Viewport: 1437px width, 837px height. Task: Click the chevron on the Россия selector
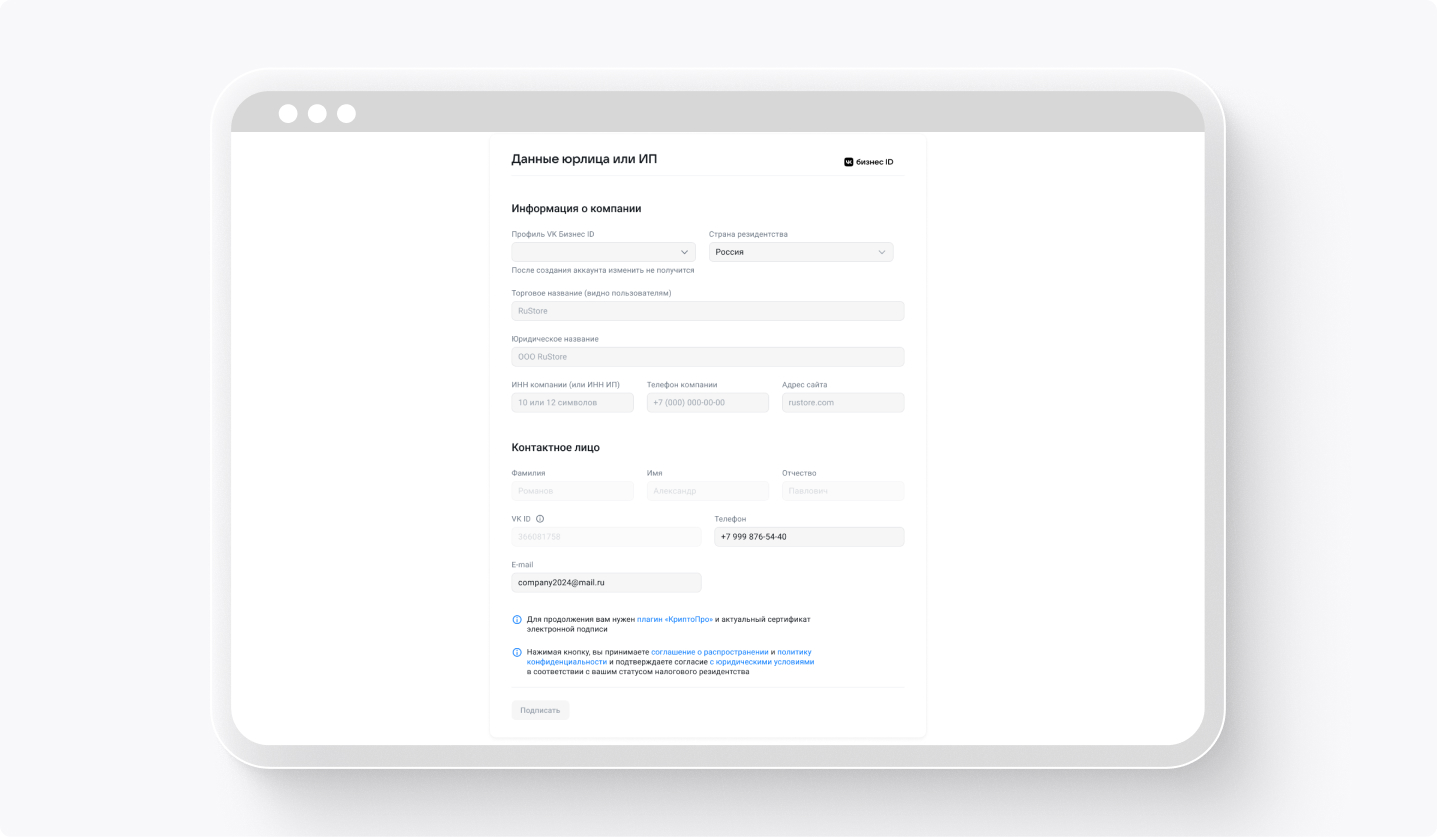(882, 252)
